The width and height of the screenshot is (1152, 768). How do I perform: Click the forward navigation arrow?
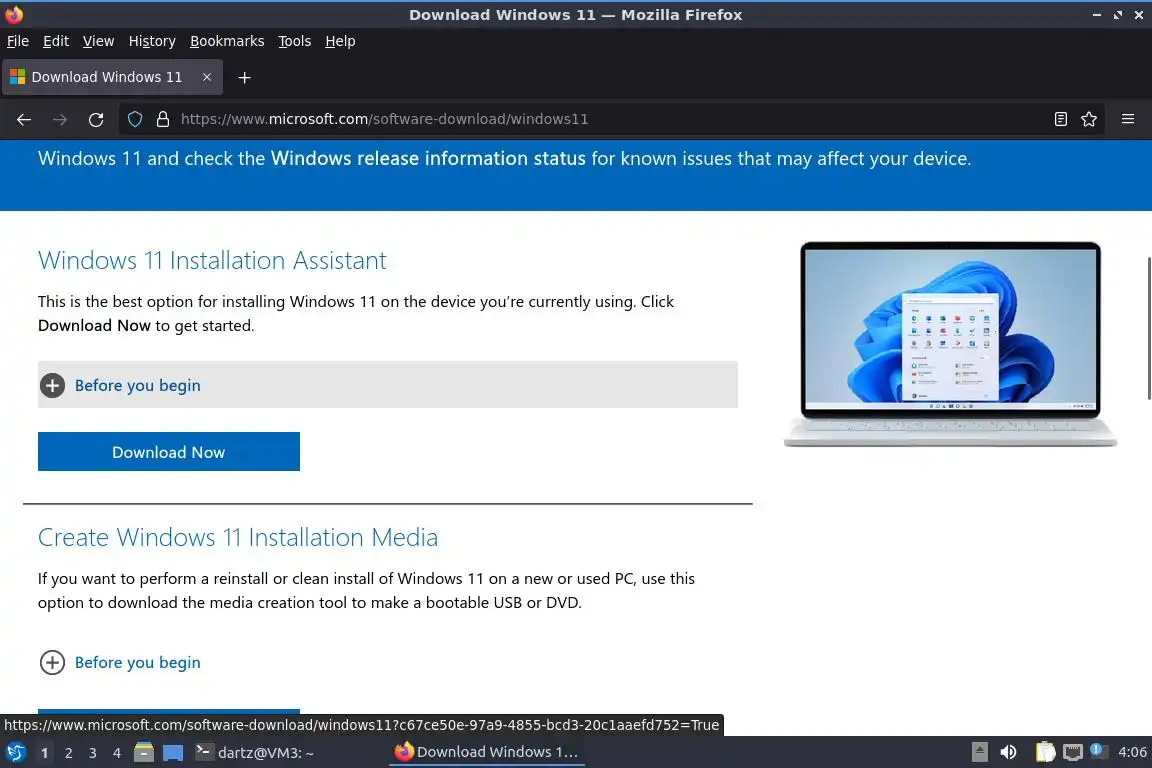60,119
